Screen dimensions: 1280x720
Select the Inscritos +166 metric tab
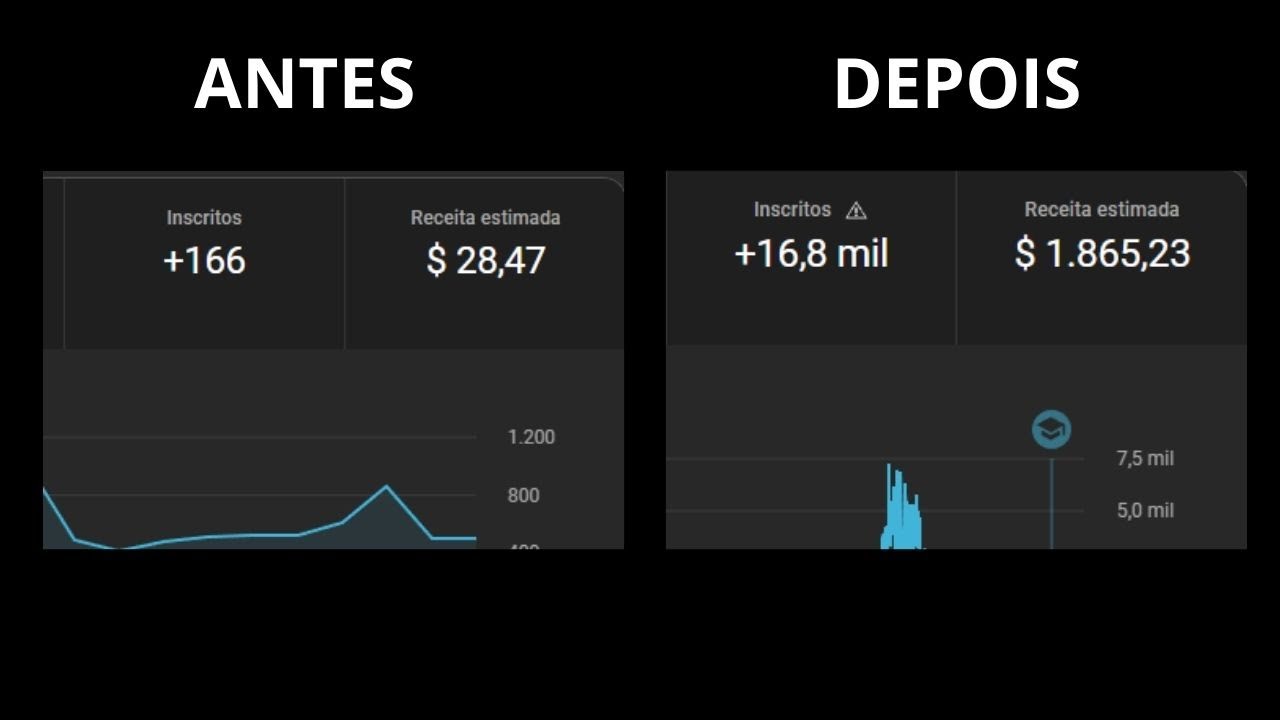coord(204,263)
